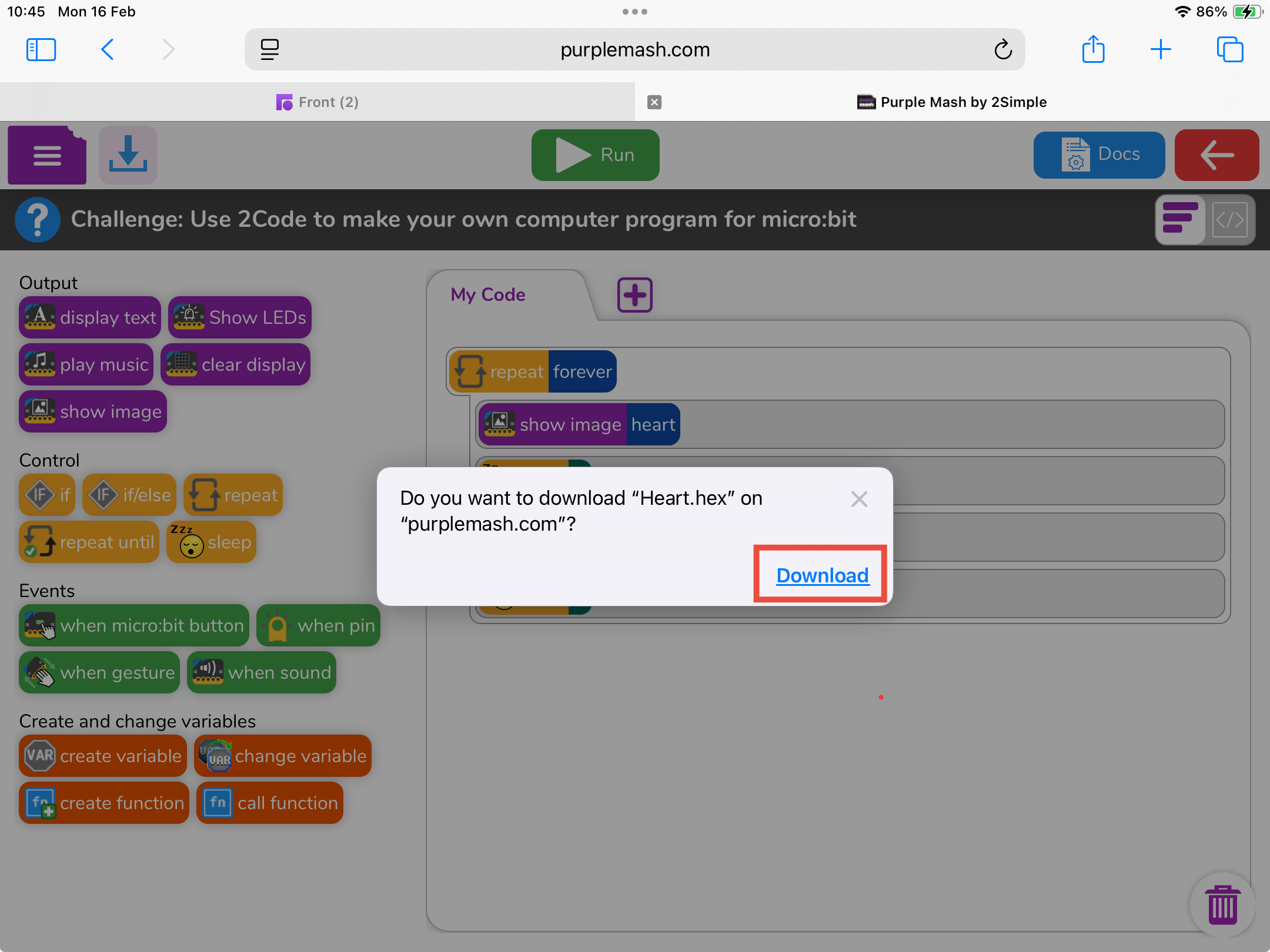Screen dimensions: 1270x952
Task: Click the red back arrow button
Action: click(1216, 155)
